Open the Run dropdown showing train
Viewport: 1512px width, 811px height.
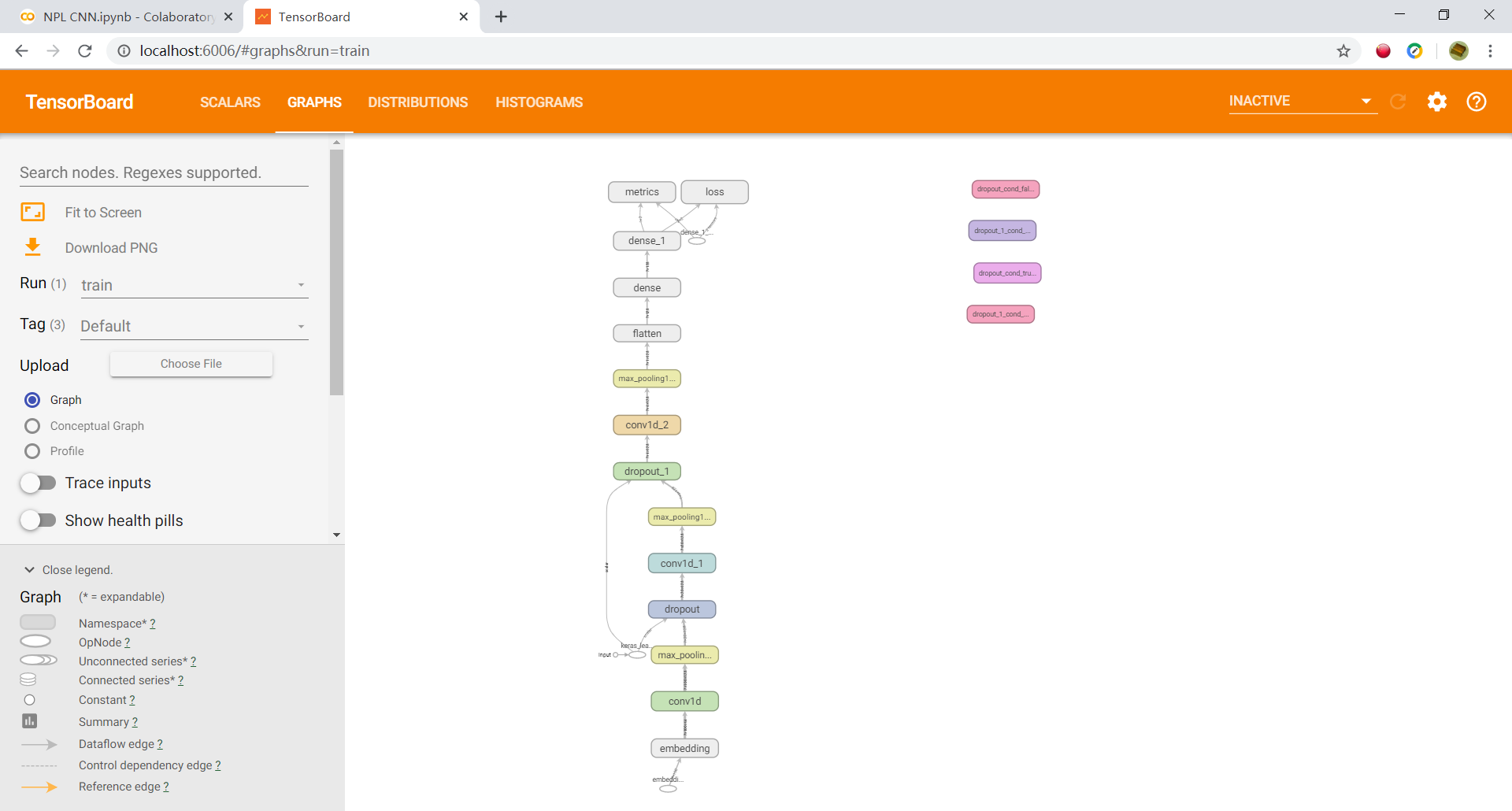point(193,285)
